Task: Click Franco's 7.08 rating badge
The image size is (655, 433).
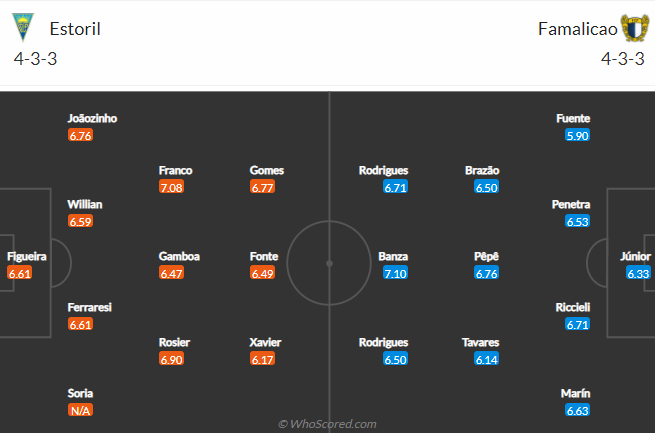Action: [171, 187]
